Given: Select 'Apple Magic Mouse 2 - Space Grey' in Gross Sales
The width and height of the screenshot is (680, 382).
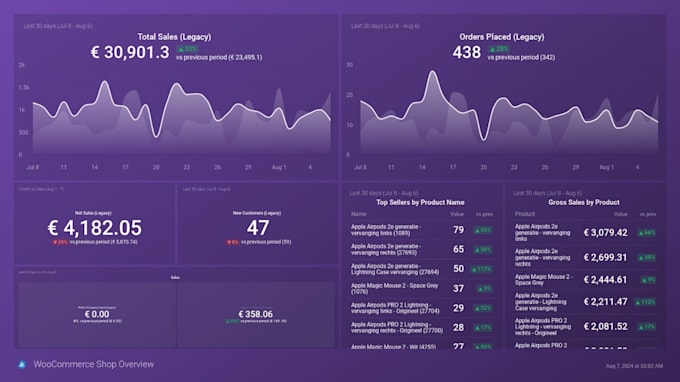Looking at the screenshot, I should click(544, 280).
